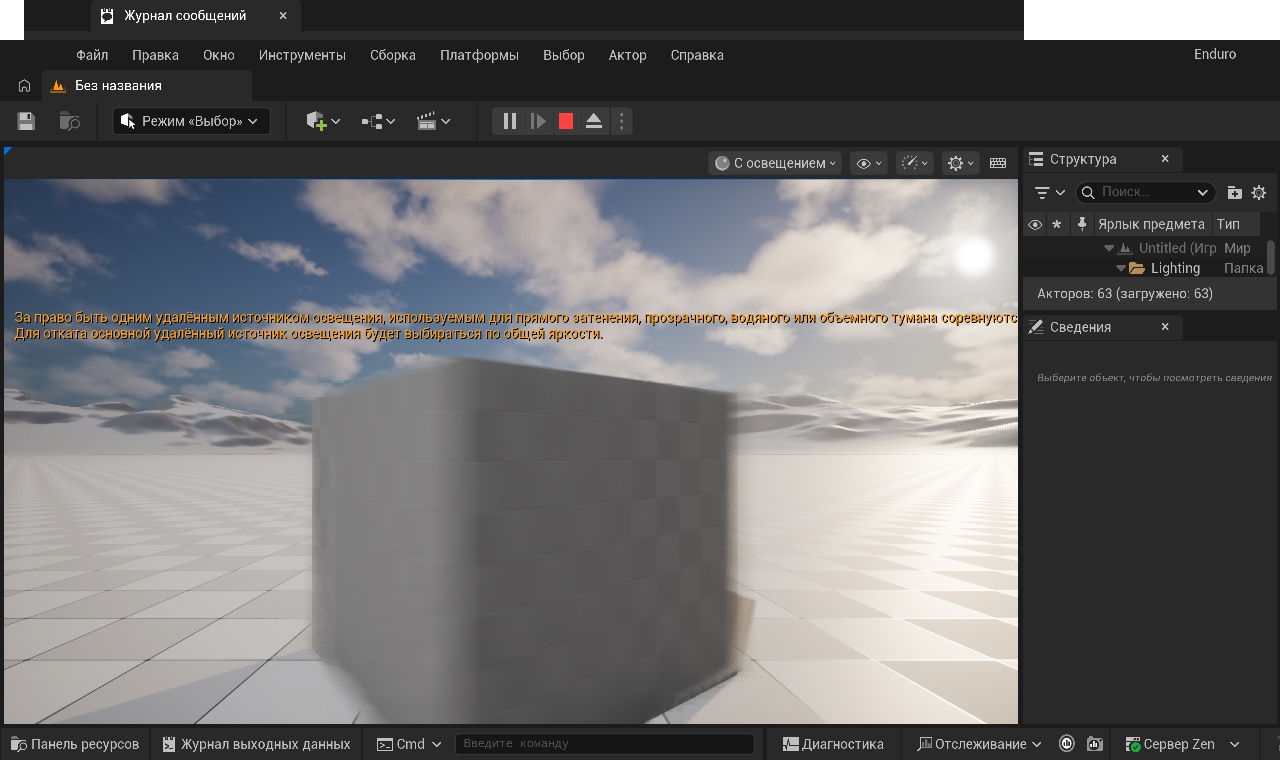
Task: Open the Структура filter options icon
Action: tap(1048, 192)
